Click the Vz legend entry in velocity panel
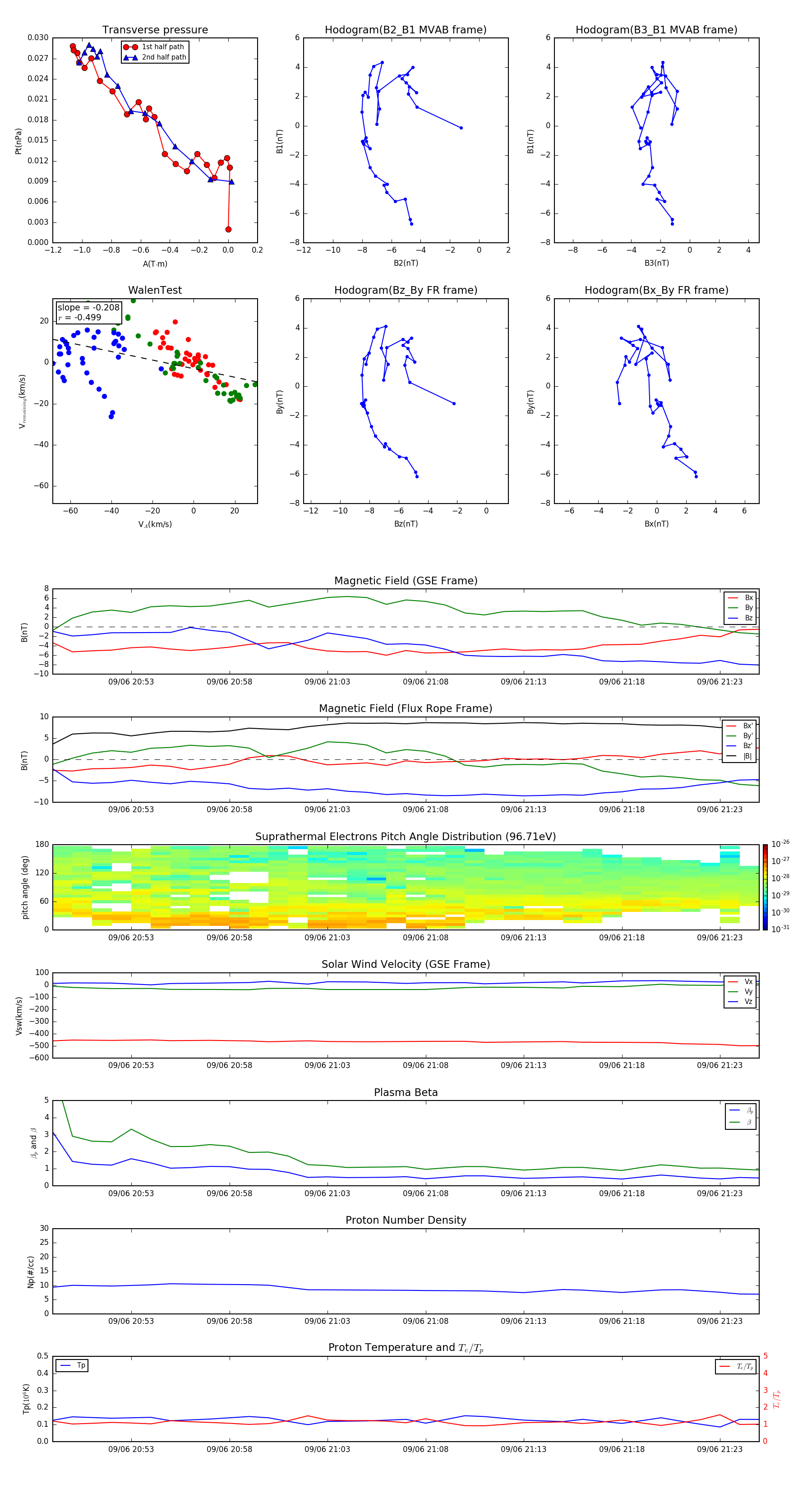The width and height of the screenshot is (812, 1489). (740, 1002)
